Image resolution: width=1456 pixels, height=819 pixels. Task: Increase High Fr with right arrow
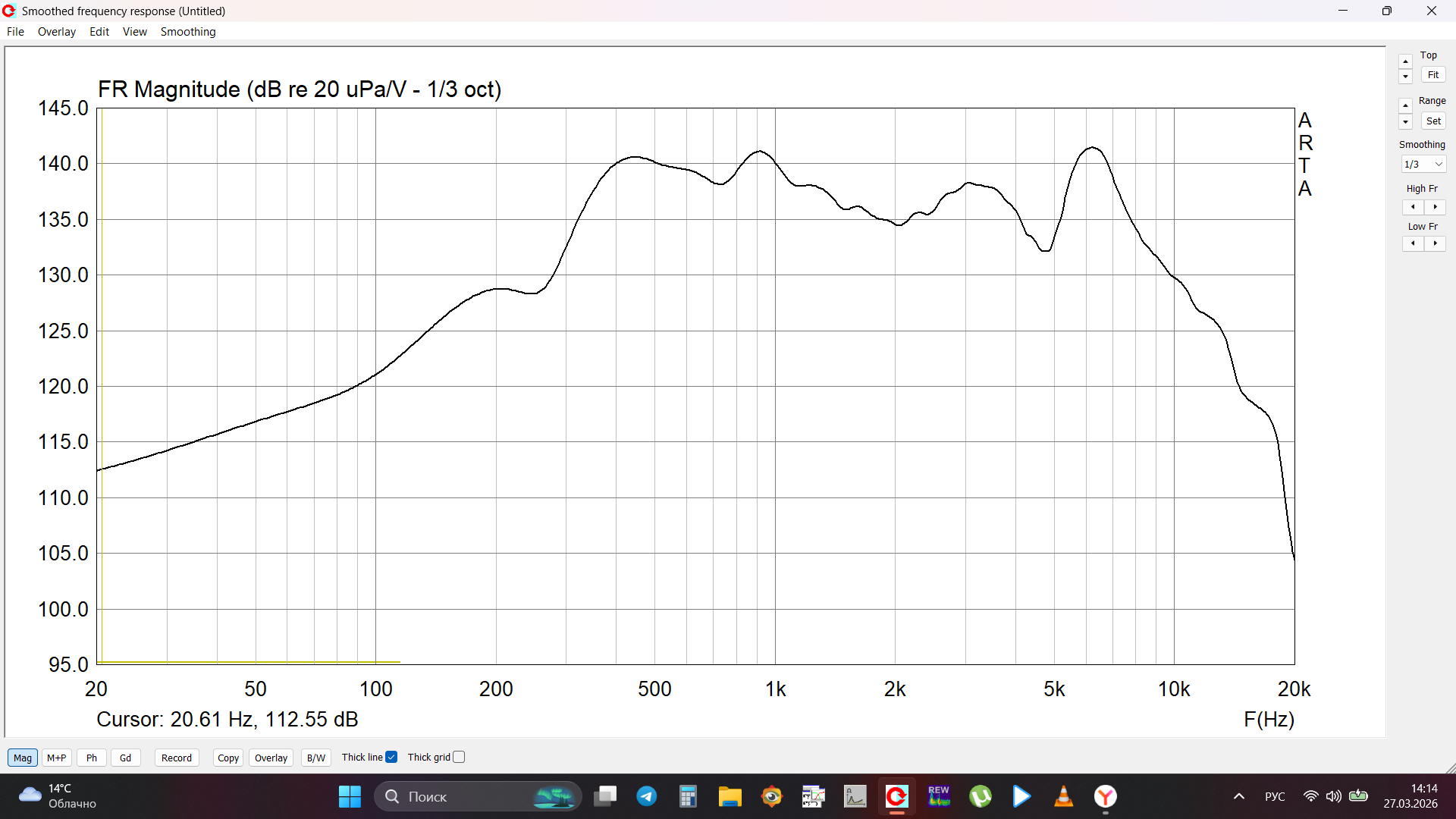coord(1435,207)
